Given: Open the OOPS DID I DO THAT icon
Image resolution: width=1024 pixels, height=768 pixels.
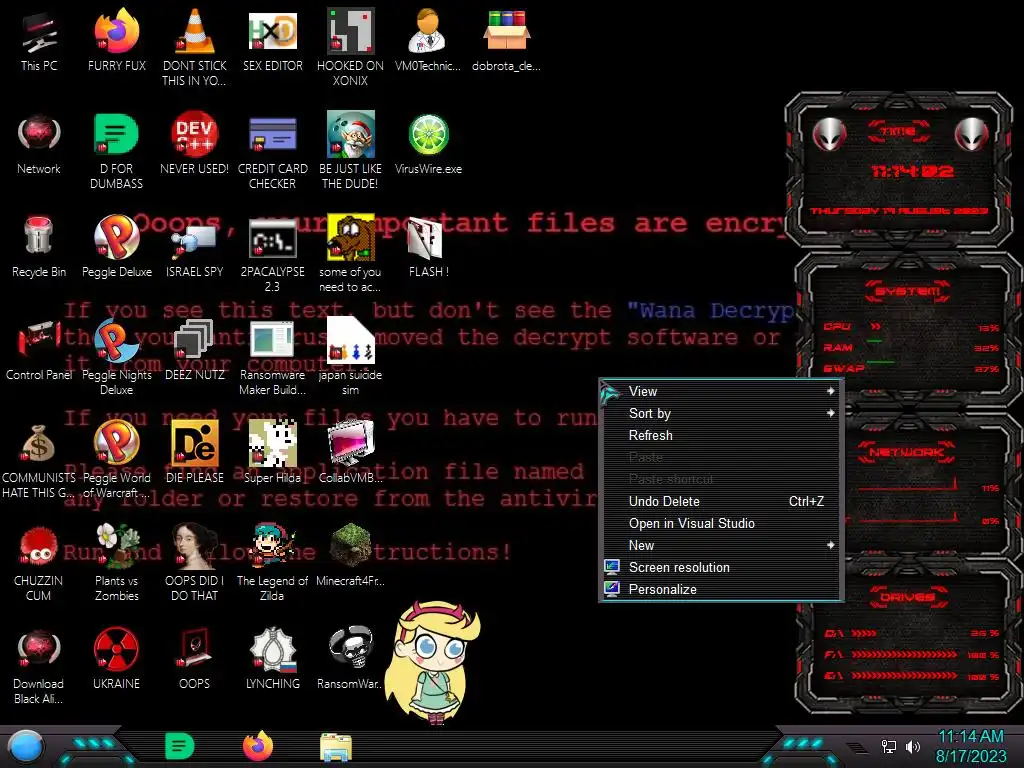Looking at the screenshot, I should coord(194,563).
